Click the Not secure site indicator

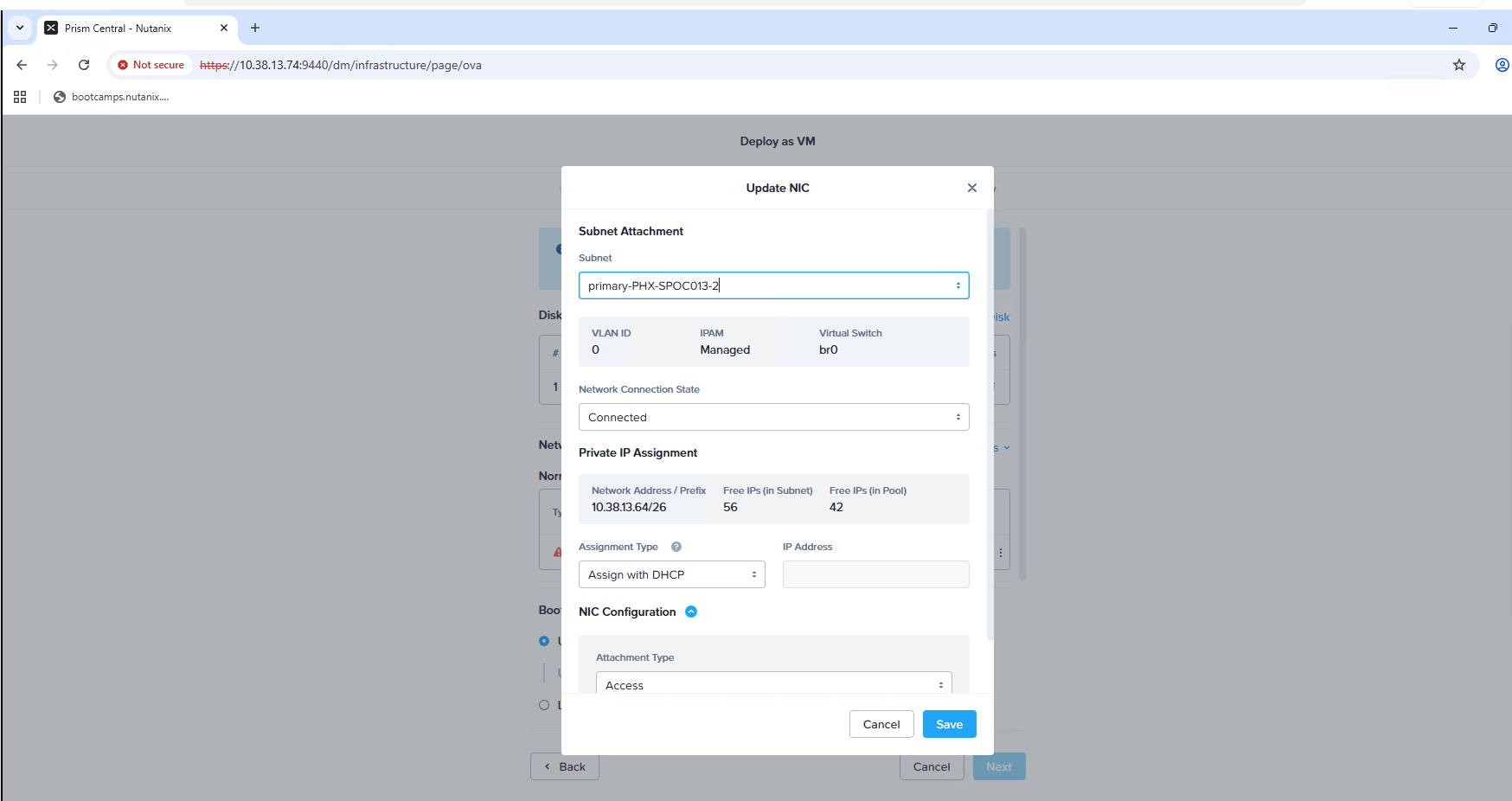151,65
